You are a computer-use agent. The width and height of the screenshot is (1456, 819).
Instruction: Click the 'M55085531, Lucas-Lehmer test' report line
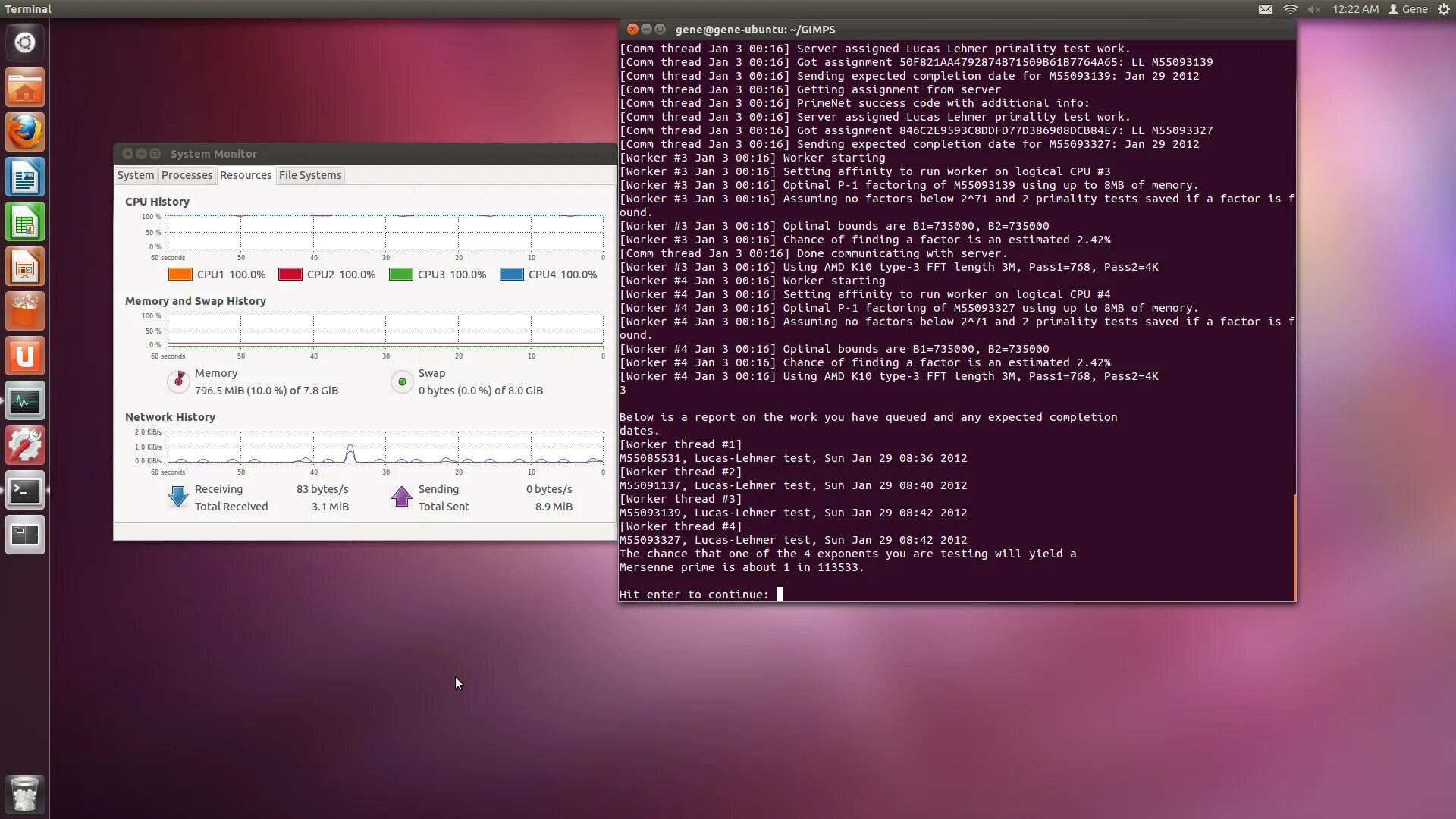793,458
